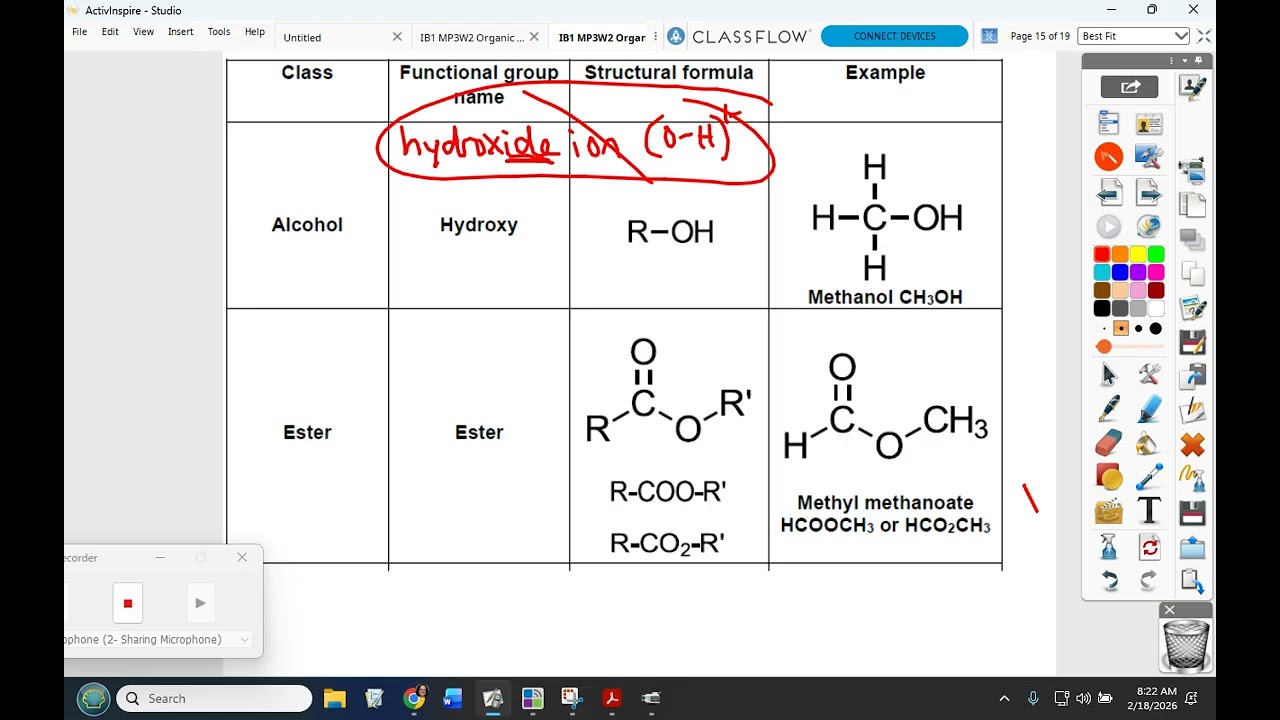Select the Connector tool

point(1149,477)
